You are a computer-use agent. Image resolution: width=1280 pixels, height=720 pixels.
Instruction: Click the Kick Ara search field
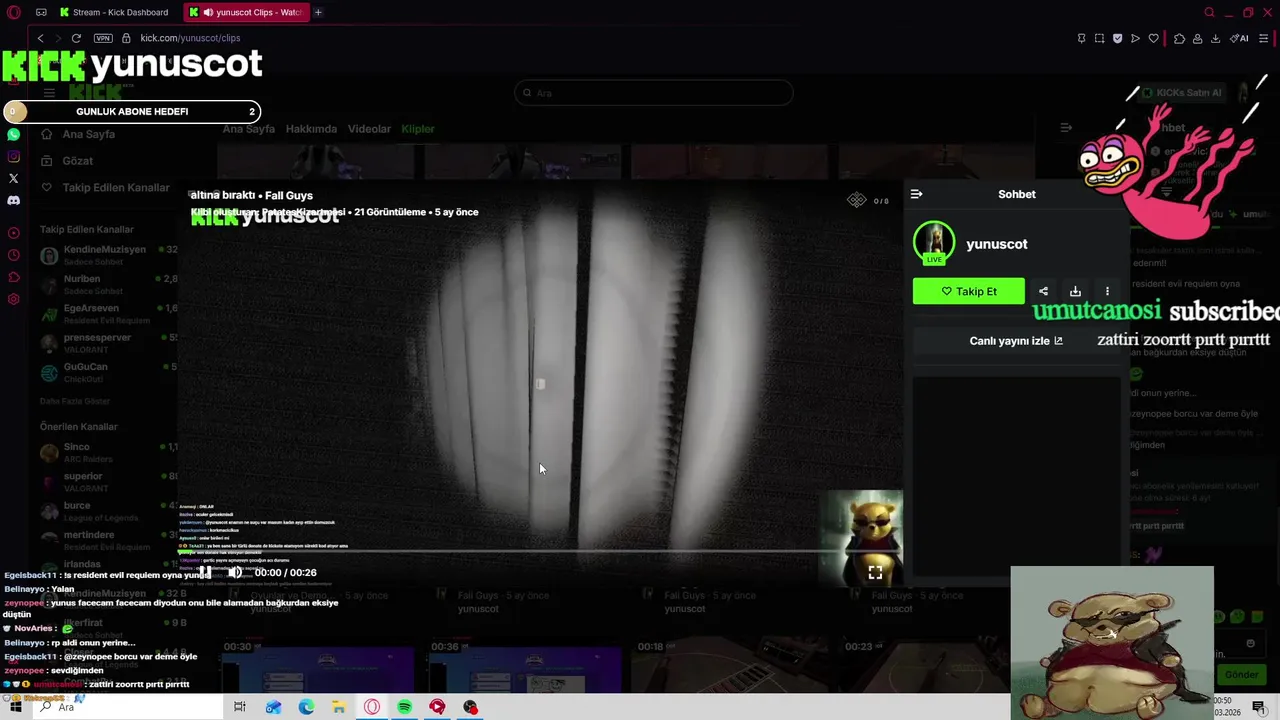[654, 93]
